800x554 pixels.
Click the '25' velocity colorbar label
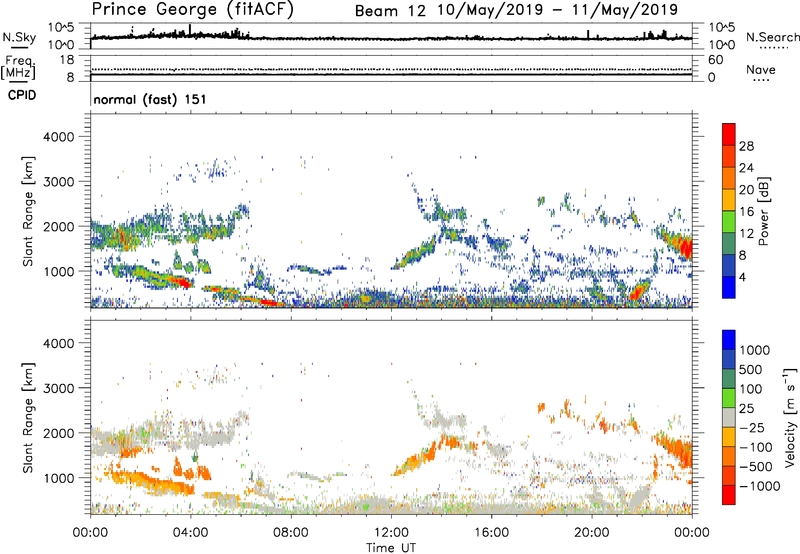click(x=747, y=409)
